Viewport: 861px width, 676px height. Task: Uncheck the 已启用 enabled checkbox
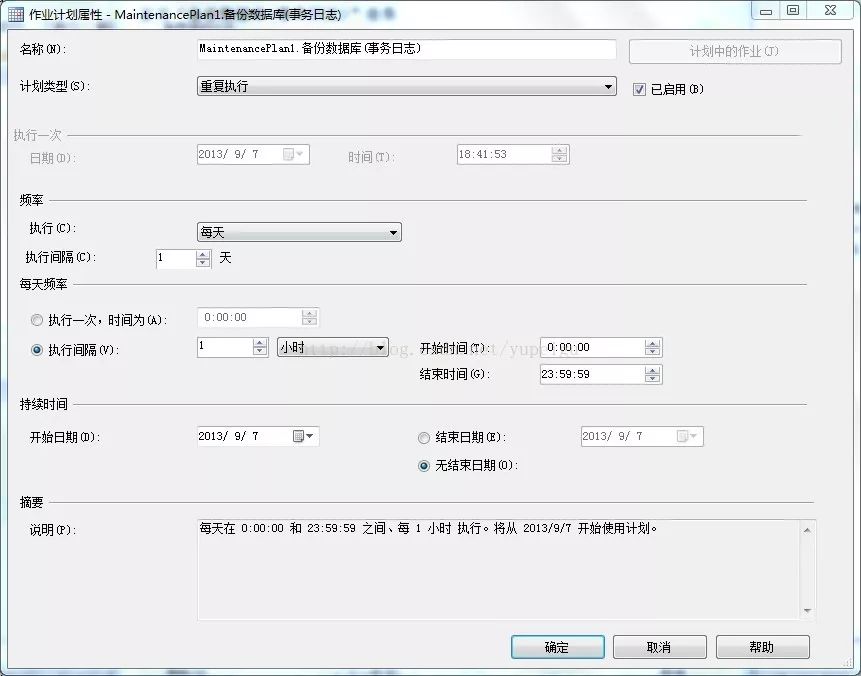click(640, 89)
